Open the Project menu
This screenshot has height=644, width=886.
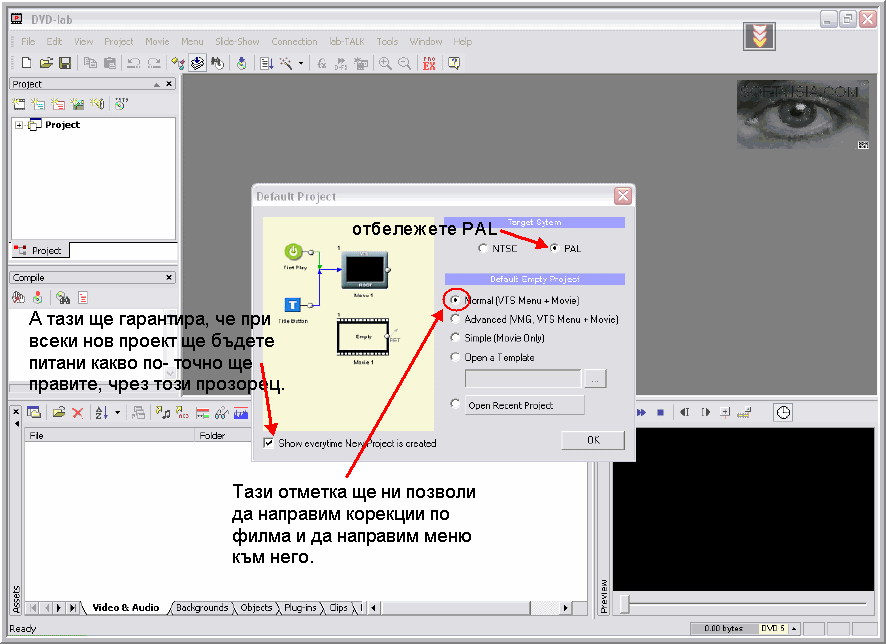click(119, 41)
